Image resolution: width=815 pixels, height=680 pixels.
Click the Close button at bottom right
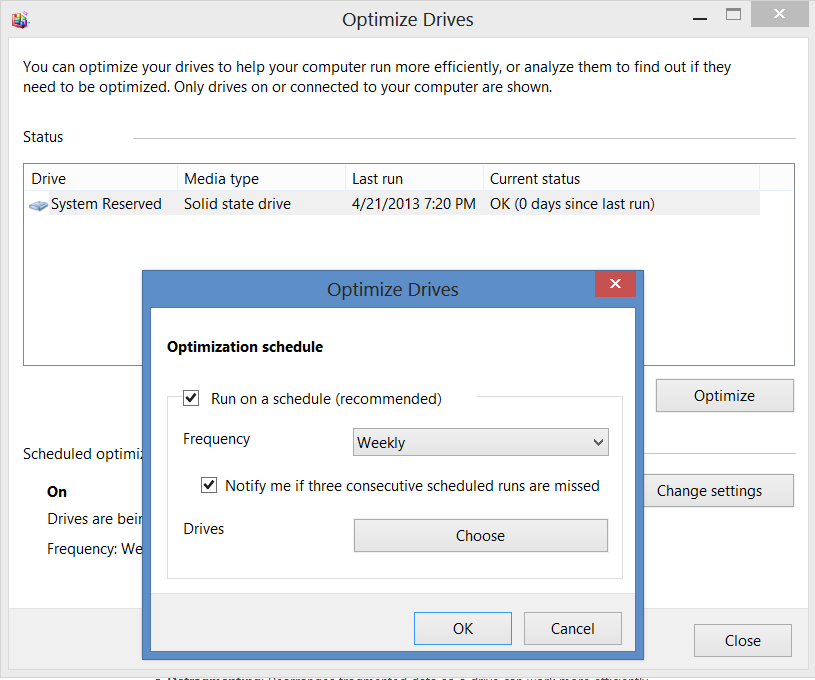743,641
